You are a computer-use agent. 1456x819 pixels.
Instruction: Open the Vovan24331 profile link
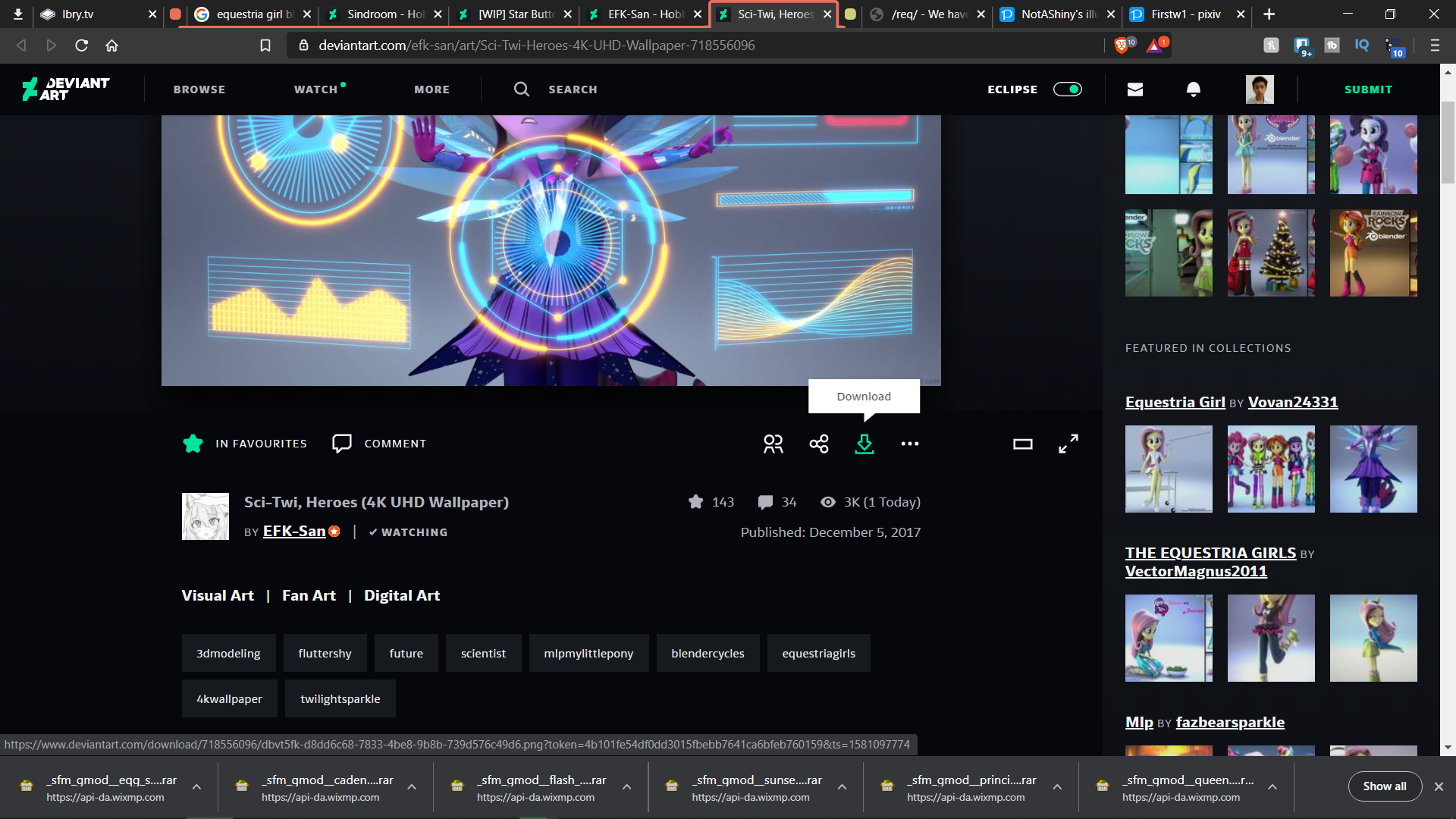point(1293,402)
